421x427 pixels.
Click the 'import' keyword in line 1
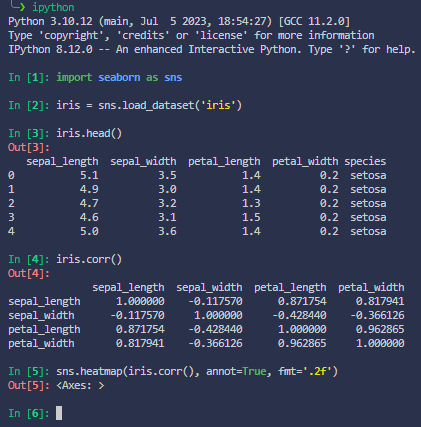click(x=74, y=77)
